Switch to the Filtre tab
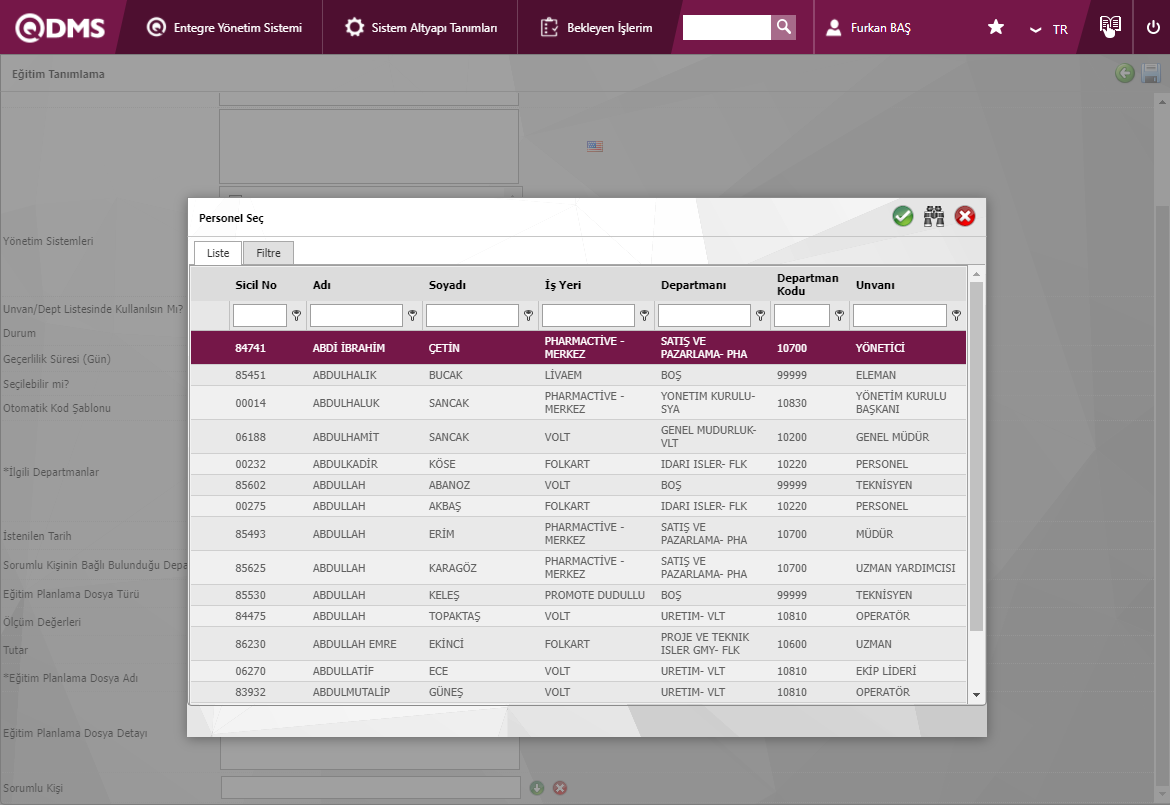This screenshot has width=1170, height=805. pyautogui.click(x=268, y=253)
